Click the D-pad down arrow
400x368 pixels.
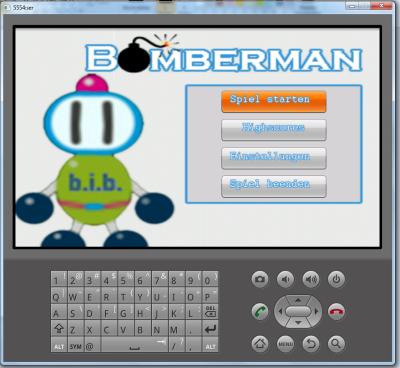[x=298, y=323]
